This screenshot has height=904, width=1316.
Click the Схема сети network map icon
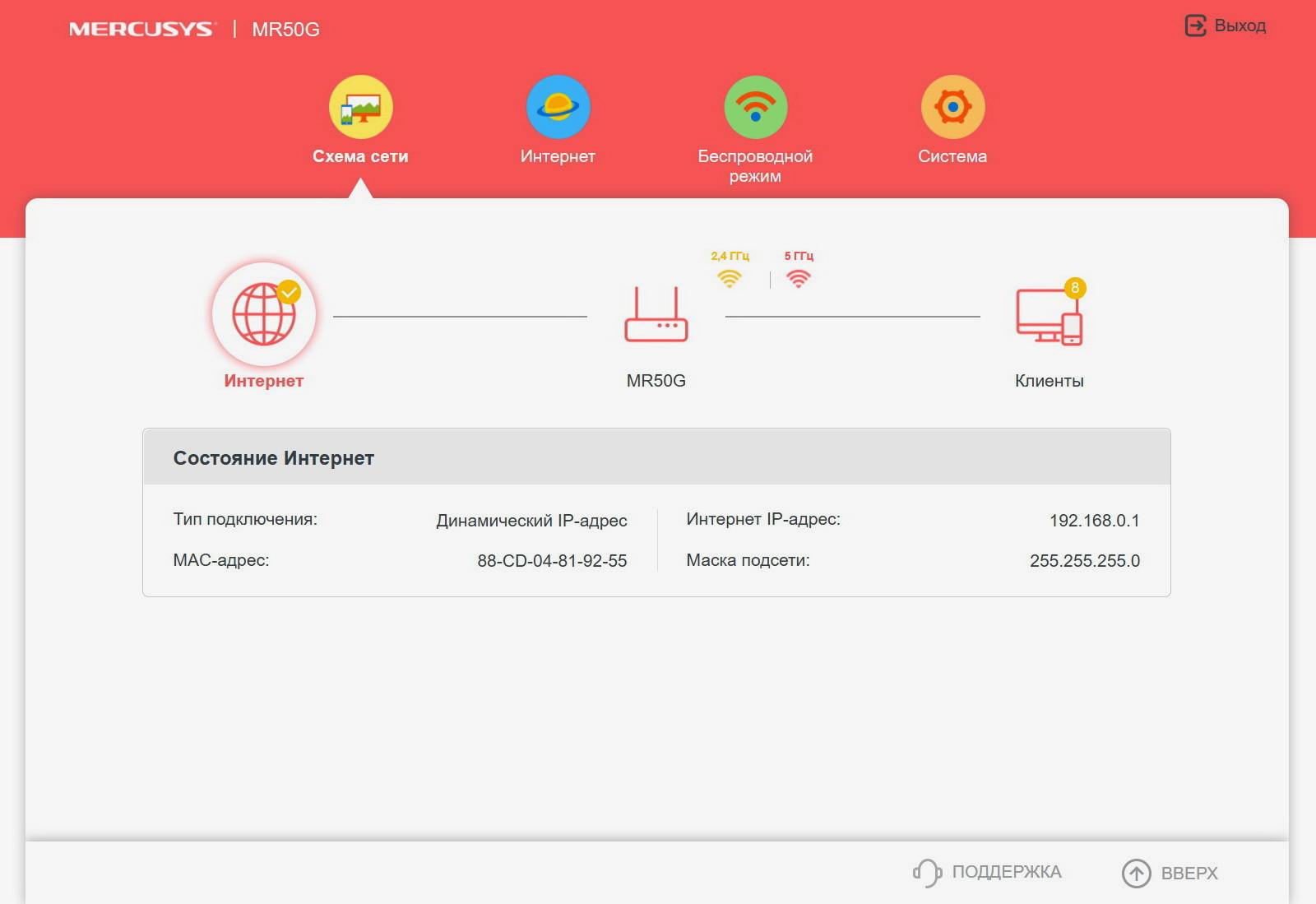pos(360,107)
